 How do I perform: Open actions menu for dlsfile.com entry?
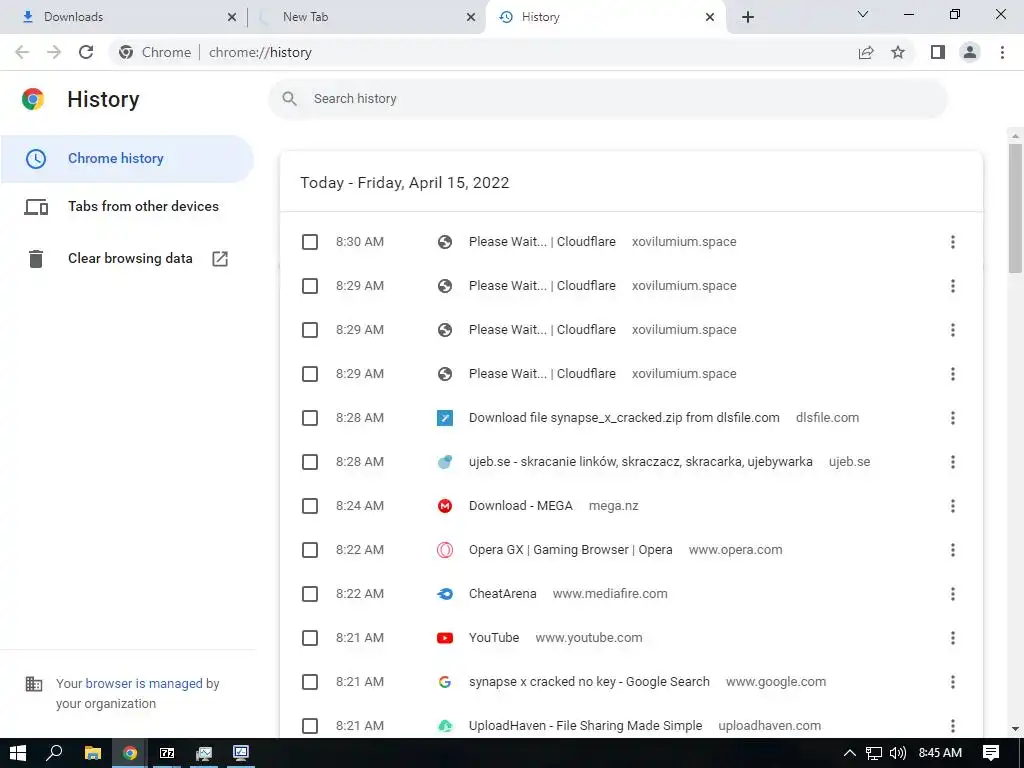click(953, 418)
